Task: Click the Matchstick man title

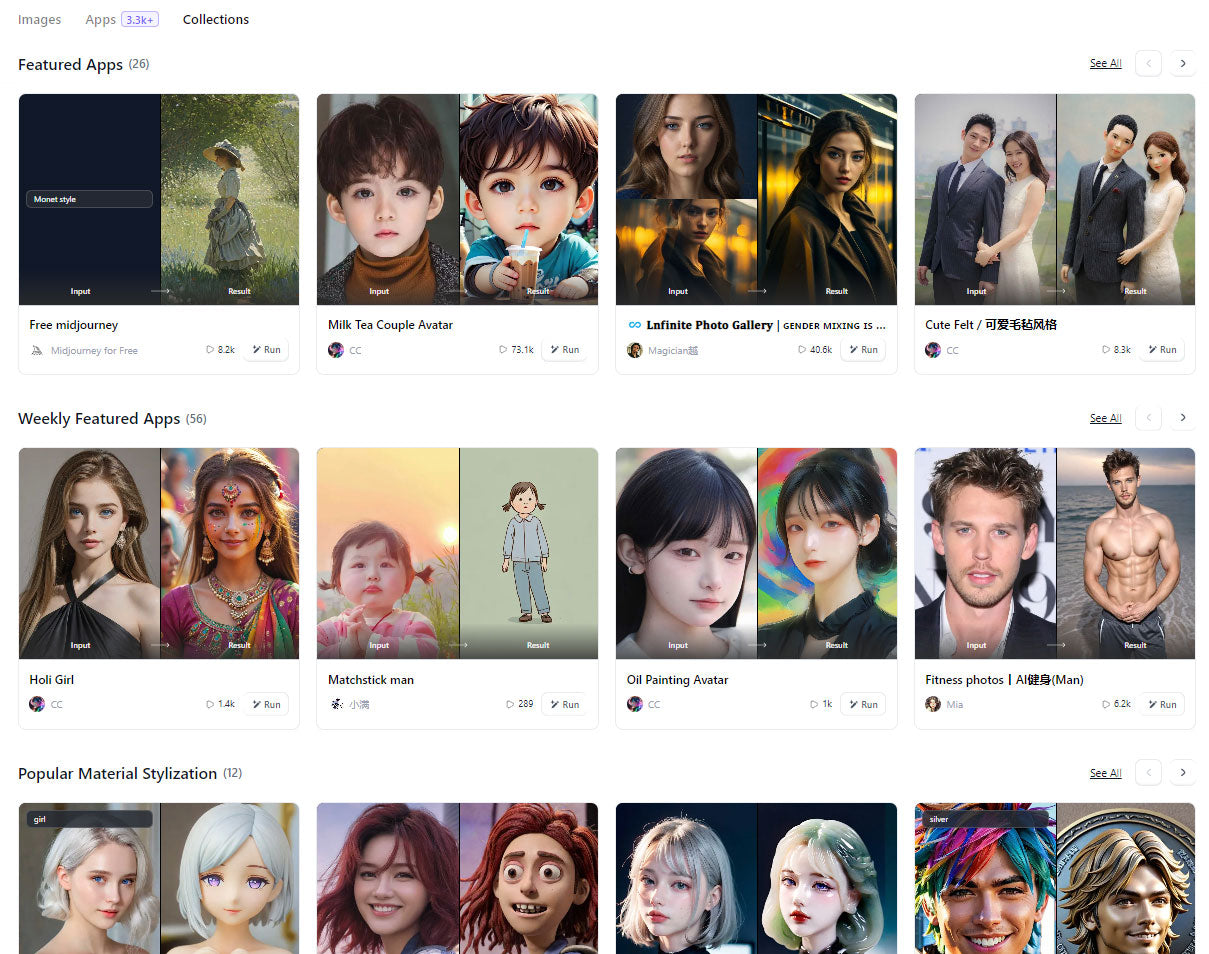Action: [x=371, y=680]
